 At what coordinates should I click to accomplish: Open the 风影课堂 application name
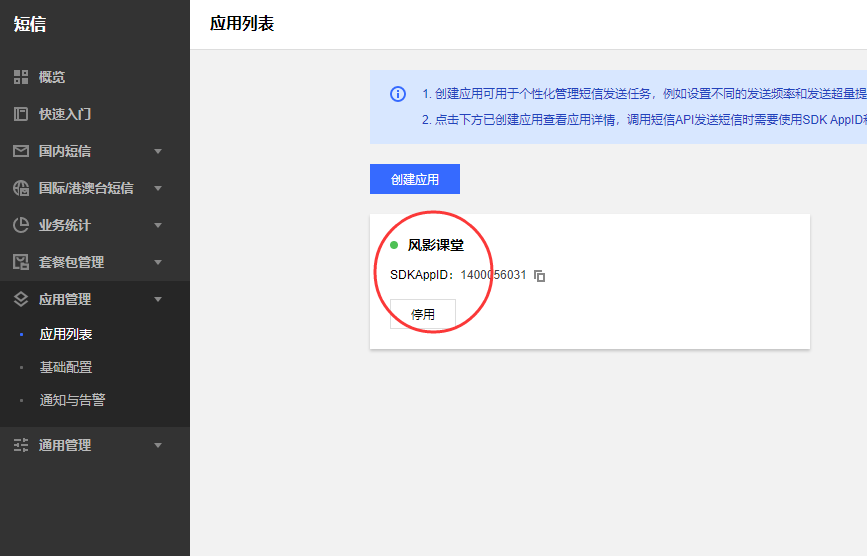[x=436, y=245]
